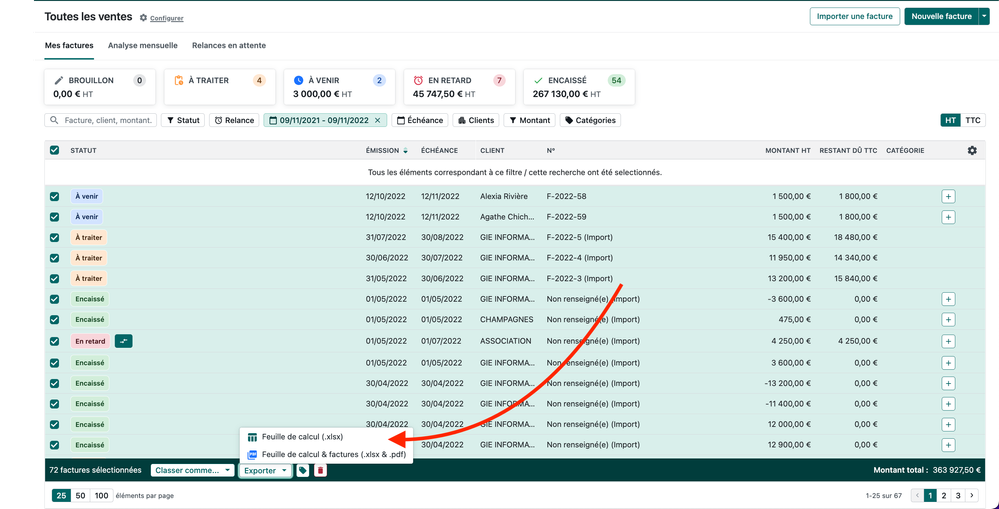Switch amounts display to TTC
Screen dimensions: 999x509
point(972,120)
